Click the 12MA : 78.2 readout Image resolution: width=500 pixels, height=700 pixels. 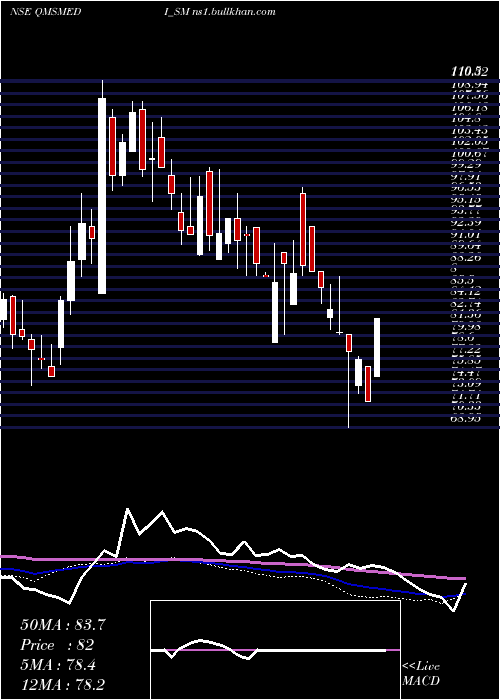click(63, 685)
